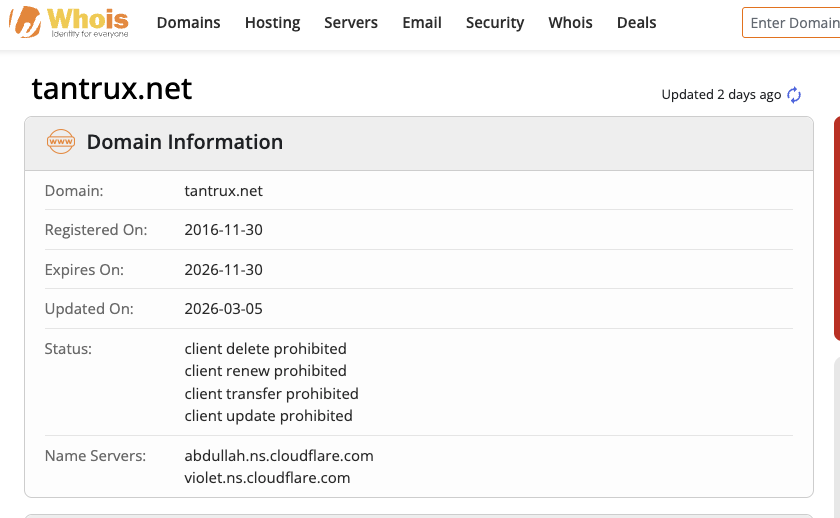Click the www globe icon
Image resolution: width=840 pixels, height=518 pixels.
click(61, 142)
